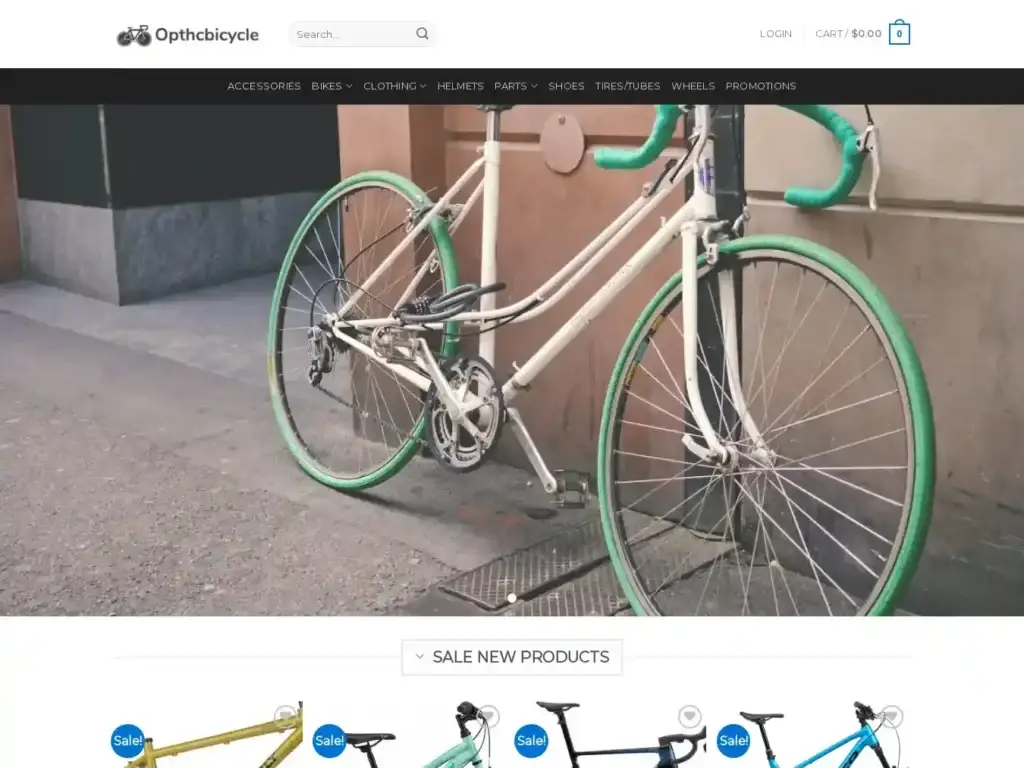Viewport: 1024px width, 768px height.
Task: Open the cart bag icon
Action: pyautogui.click(x=899, y=34)
